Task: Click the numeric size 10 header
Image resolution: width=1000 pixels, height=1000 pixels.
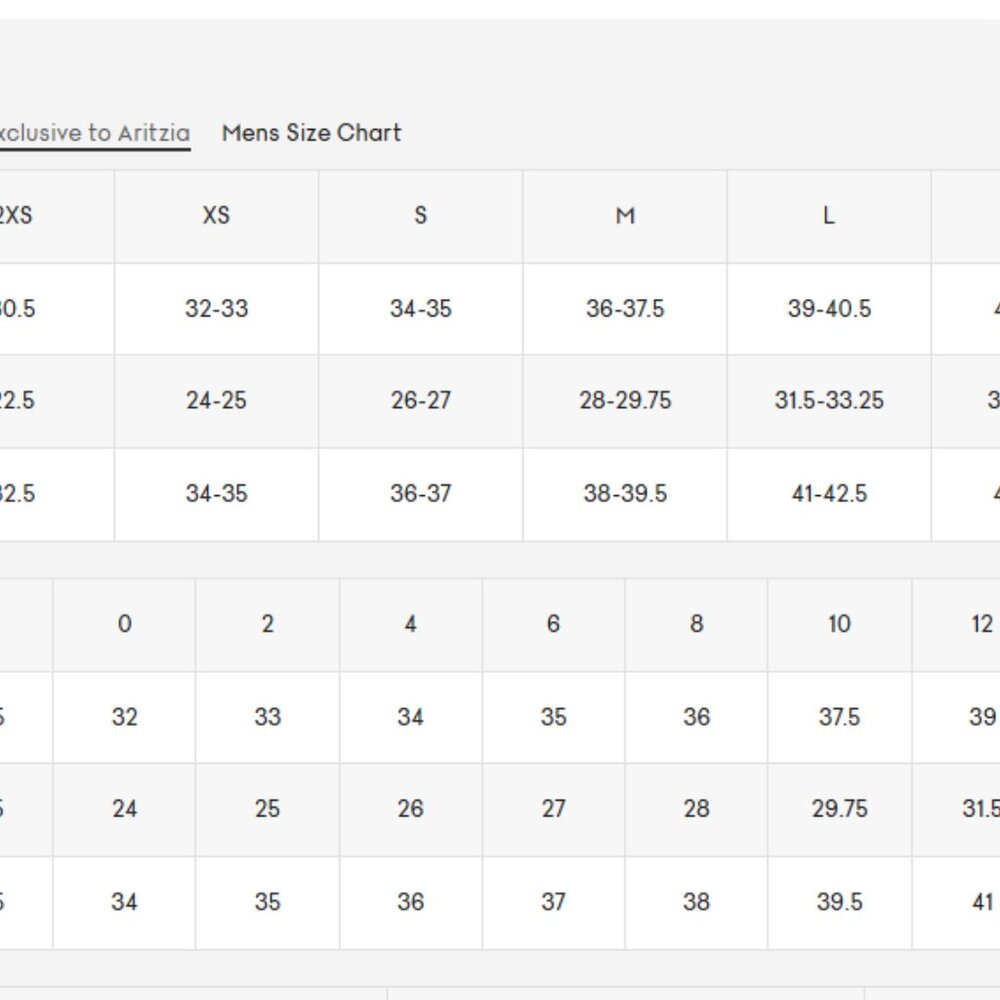Action: 839,624
